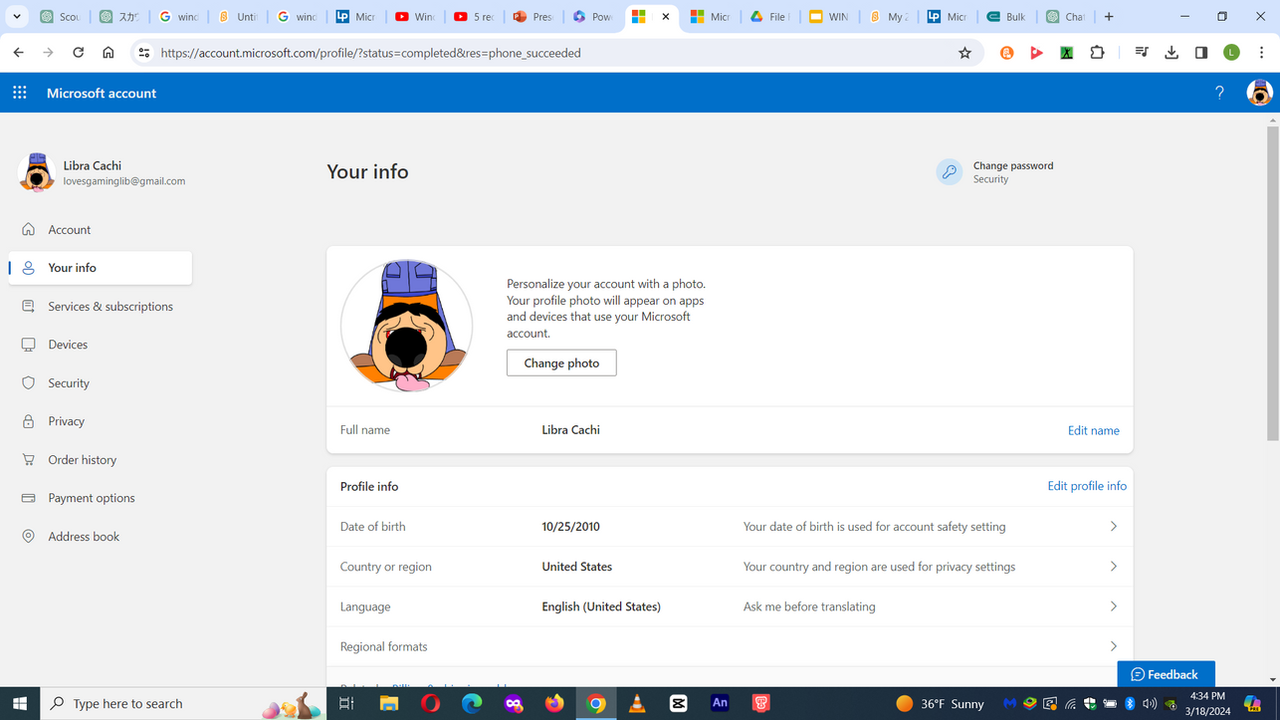Screen dimensions: 1280x720
Task: Open Chrome Downloads icon
Action: (x=1171, y=53)
